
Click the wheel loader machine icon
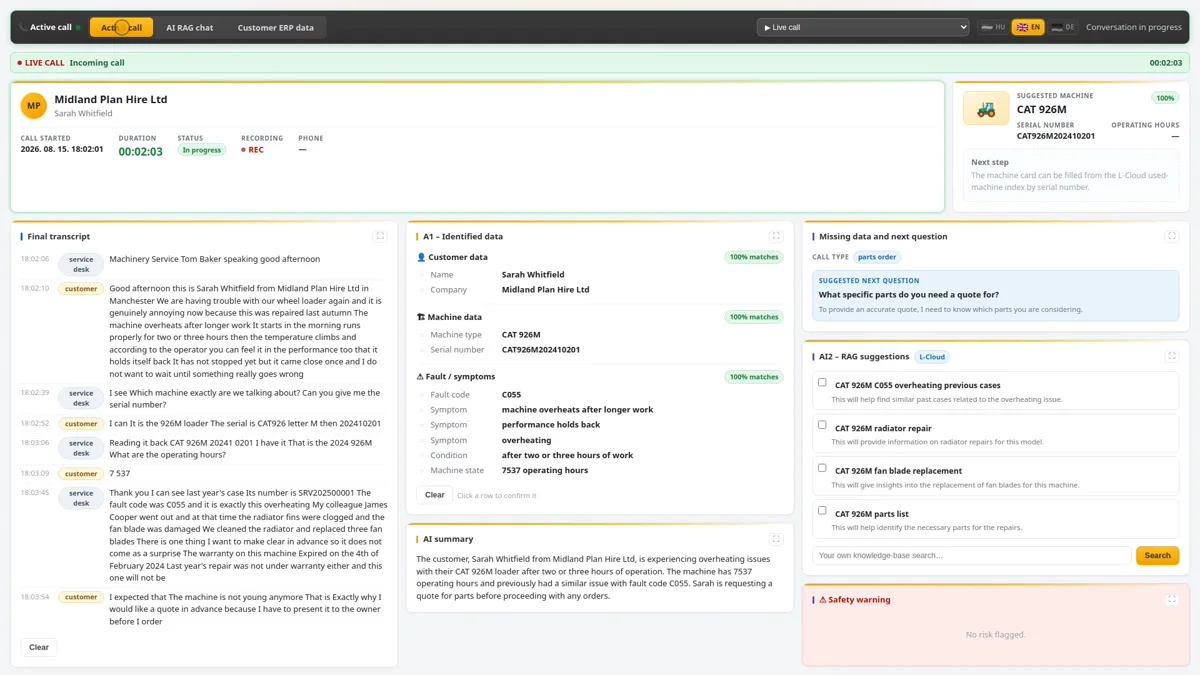pyautogui.click(x=986, y=109)
